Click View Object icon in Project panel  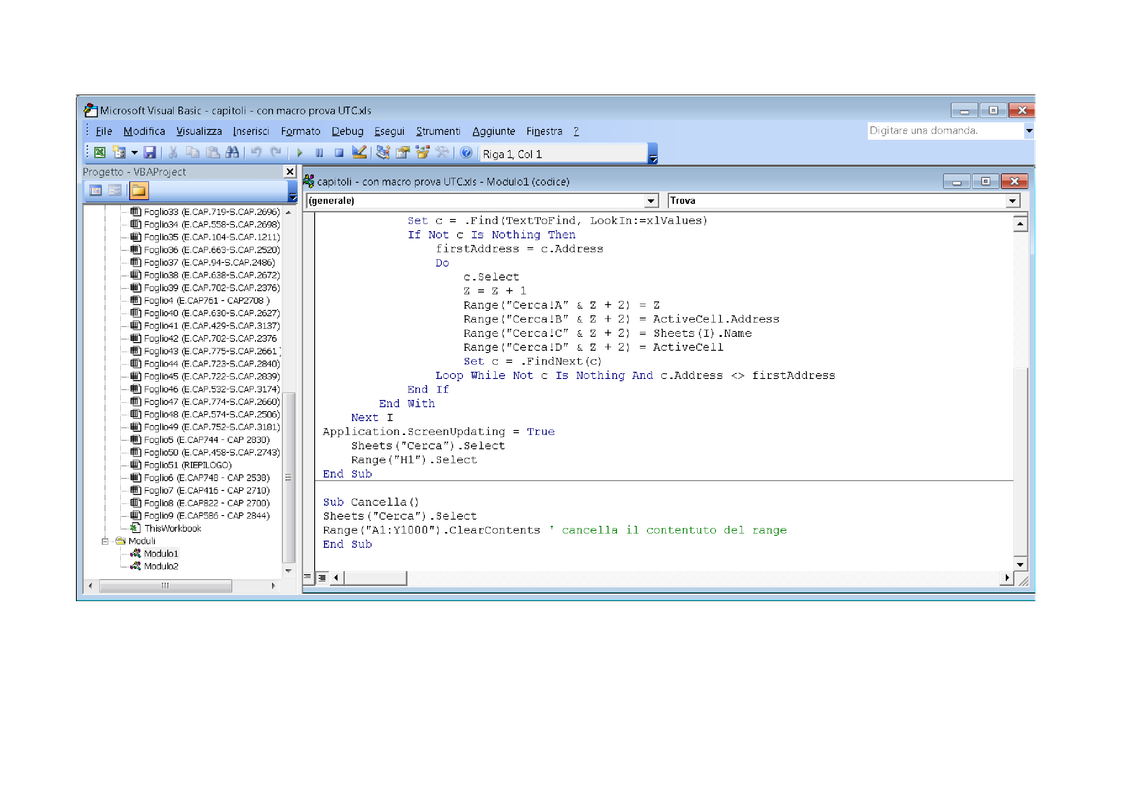(115, 190)
